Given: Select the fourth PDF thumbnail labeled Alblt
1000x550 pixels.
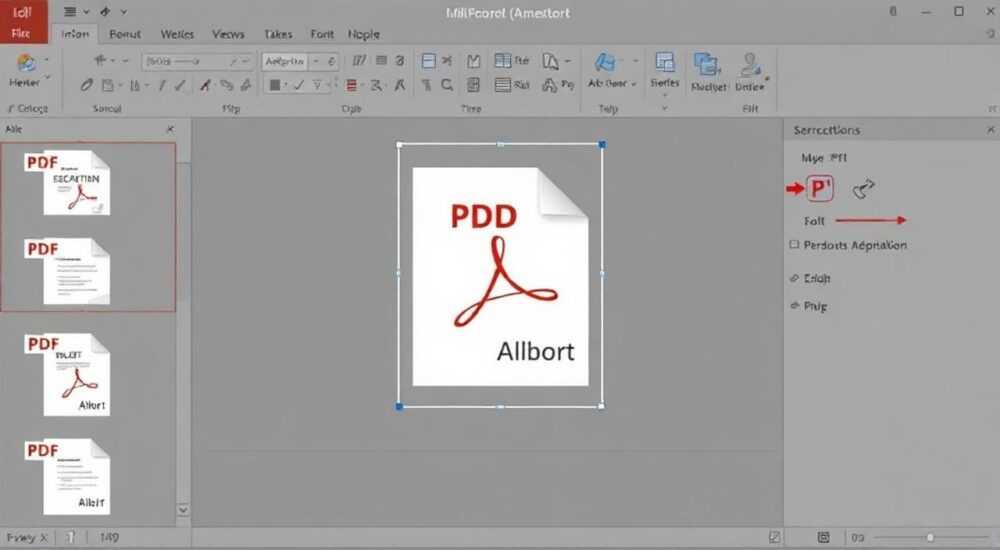Looking at the screenshot, I should click(68, 477).
